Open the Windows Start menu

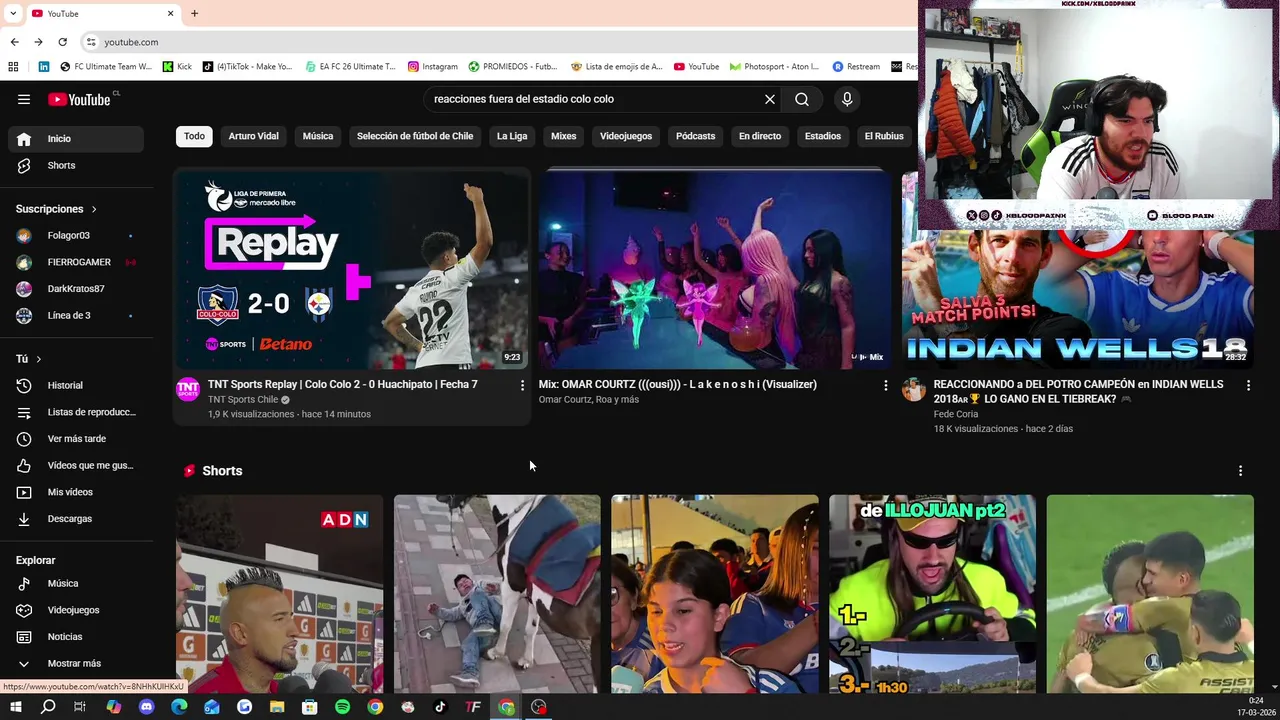15,707
